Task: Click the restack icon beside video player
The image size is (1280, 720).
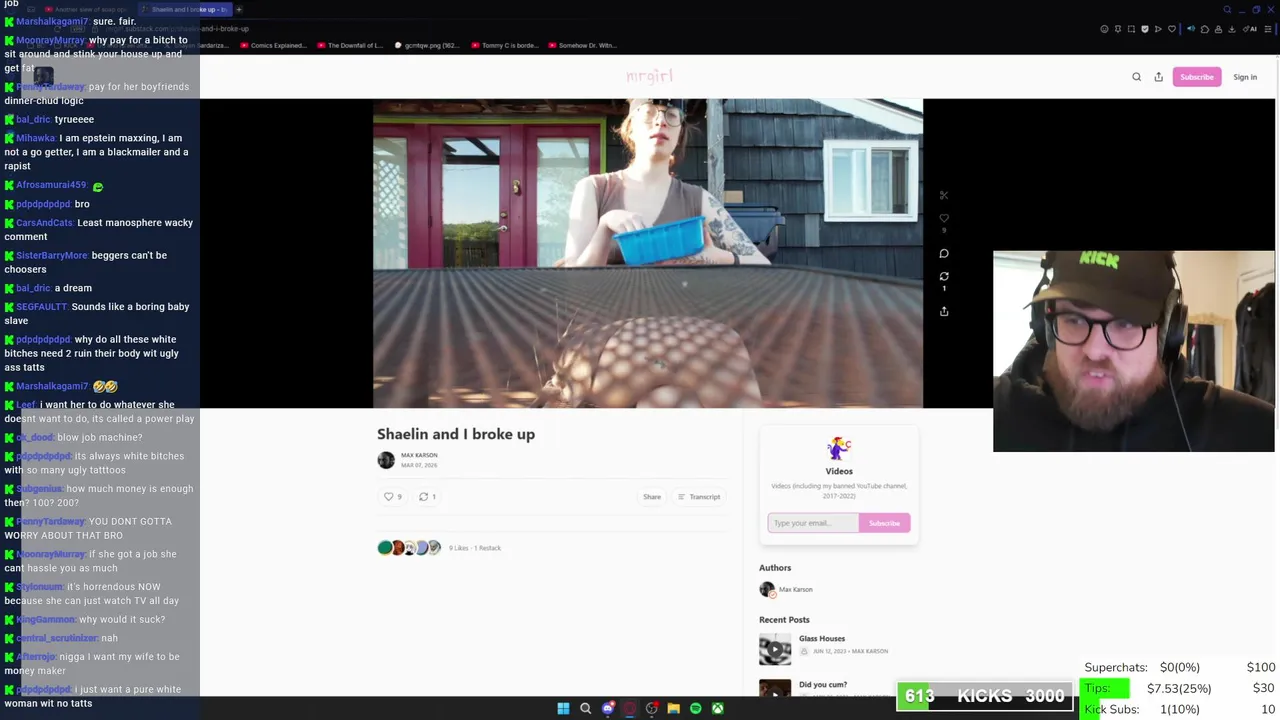Action: (x=943, y=276)
